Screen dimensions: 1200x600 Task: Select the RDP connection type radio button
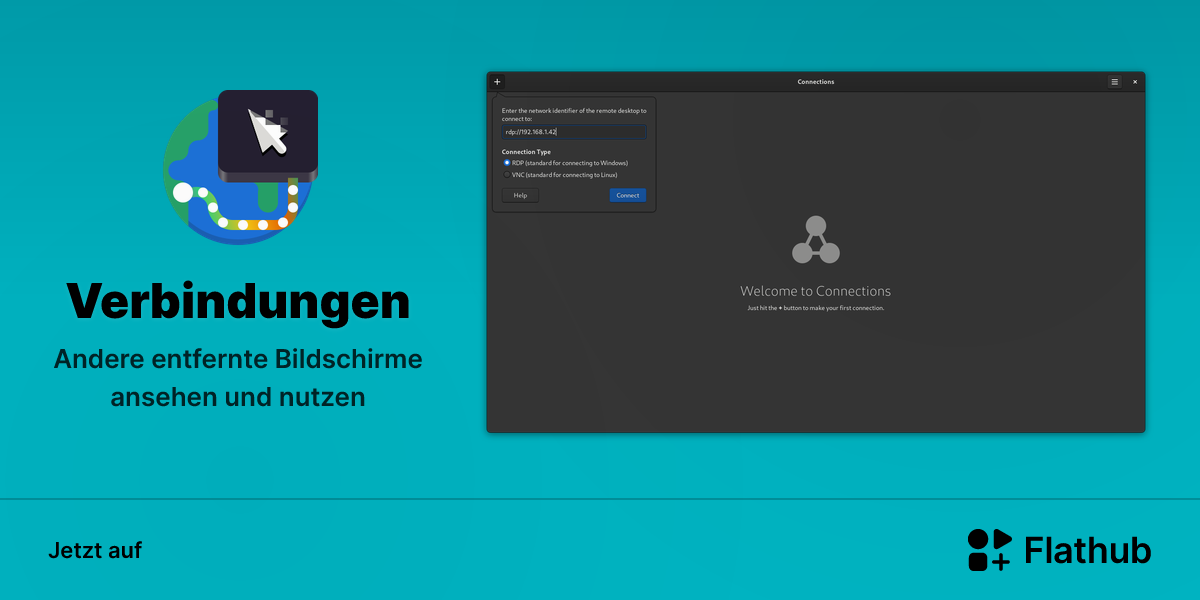tap(507, 162)
